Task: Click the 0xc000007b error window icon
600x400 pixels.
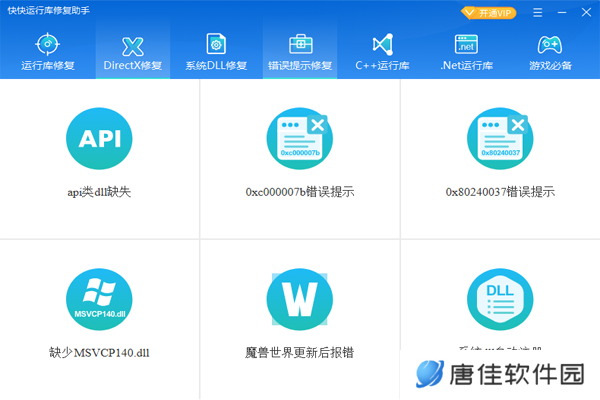Action: point(300,139)
